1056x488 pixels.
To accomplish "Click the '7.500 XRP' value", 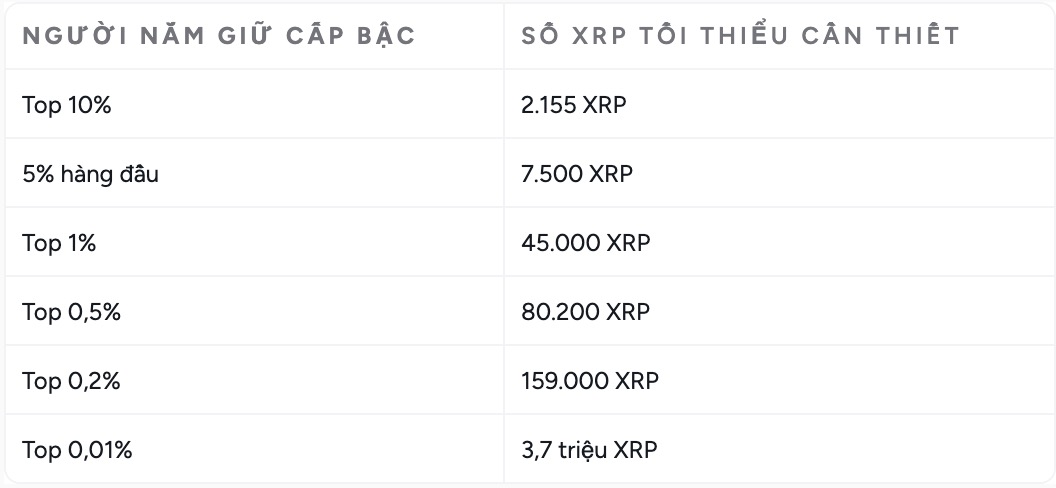I will click(577, 174).
